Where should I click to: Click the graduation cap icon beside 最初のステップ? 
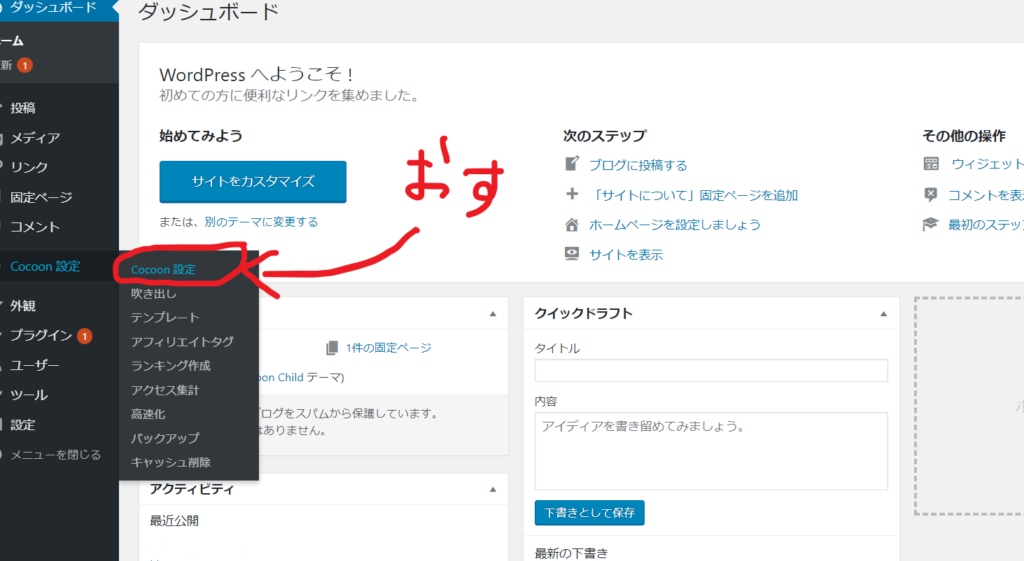pyautogui.click(x=931, y=224)
